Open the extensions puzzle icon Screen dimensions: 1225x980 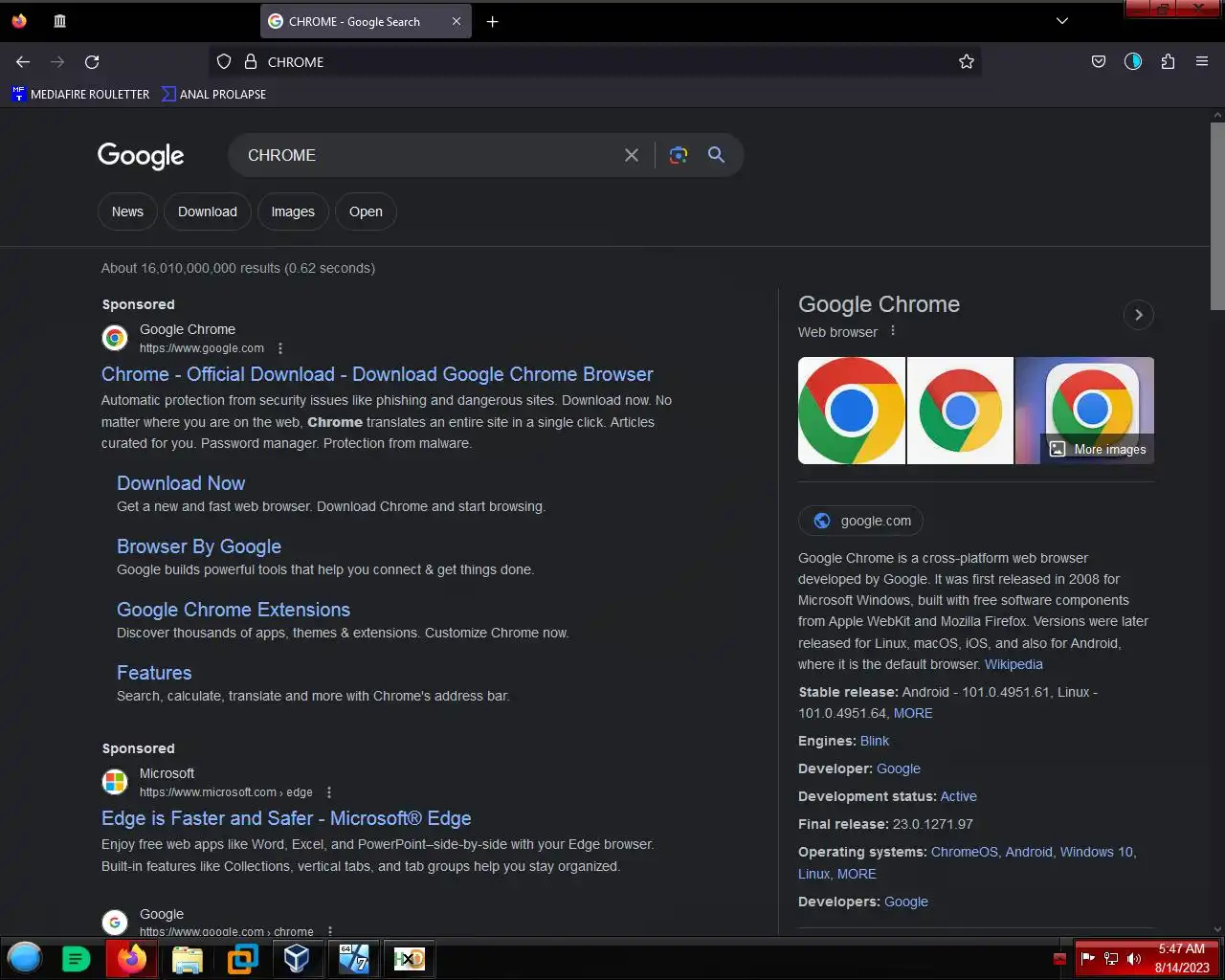tap(1168, 61)
